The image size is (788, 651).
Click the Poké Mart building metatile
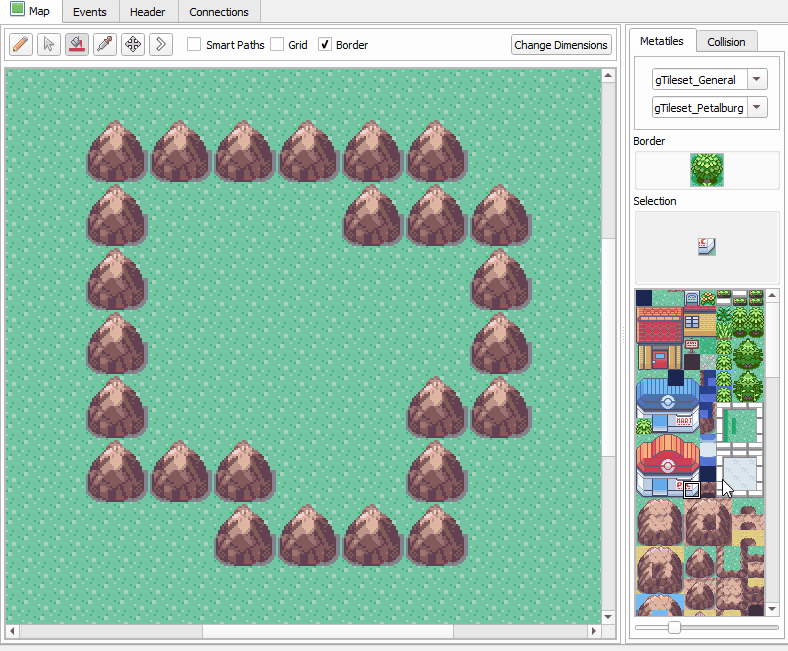click(x=667, y=403)
